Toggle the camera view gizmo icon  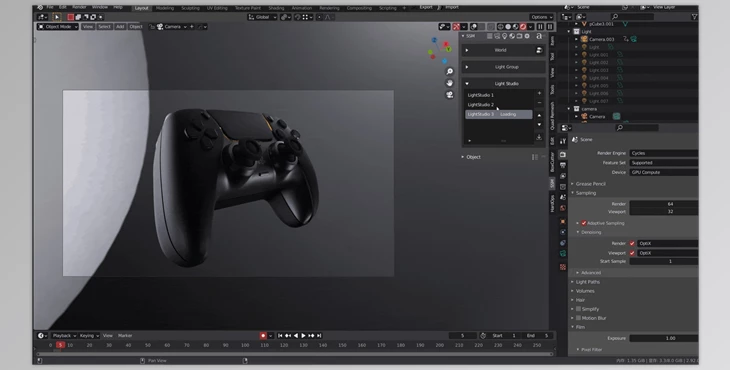coord(449,94)
